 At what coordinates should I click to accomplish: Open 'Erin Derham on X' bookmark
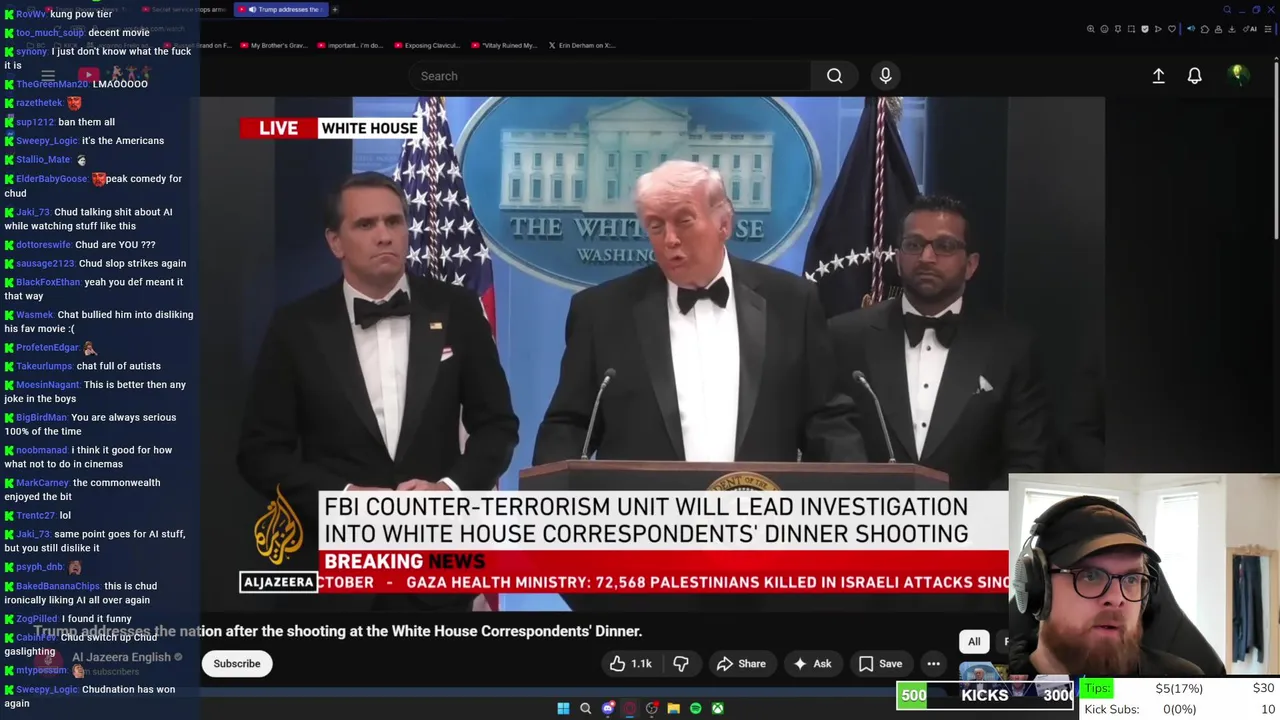coord(582,45)
